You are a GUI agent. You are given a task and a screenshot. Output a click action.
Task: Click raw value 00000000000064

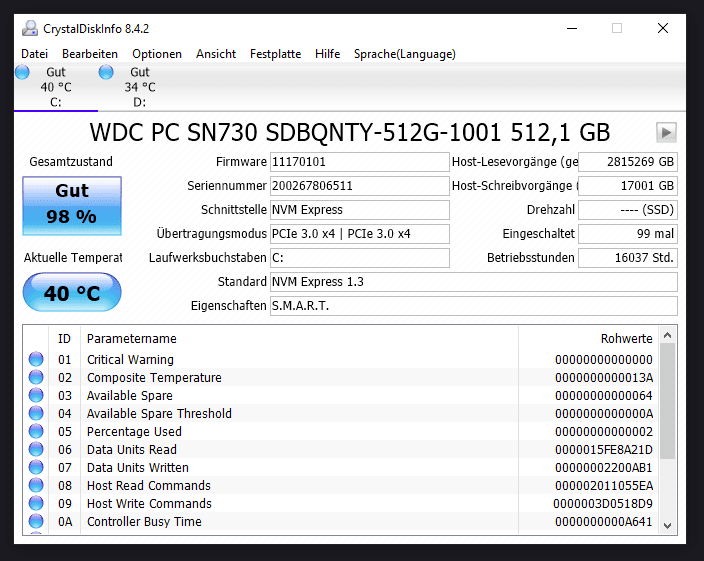(x=603, y=395)
